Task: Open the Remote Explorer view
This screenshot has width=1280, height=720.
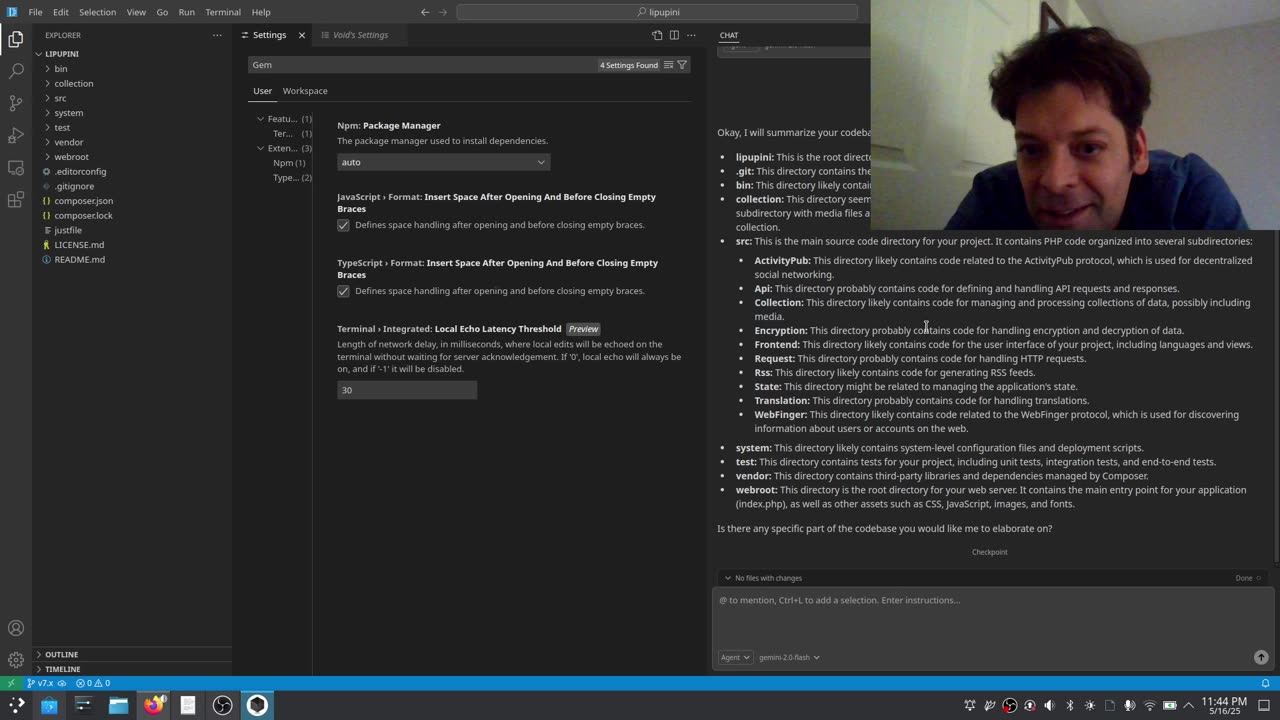Action: [15, 167]
